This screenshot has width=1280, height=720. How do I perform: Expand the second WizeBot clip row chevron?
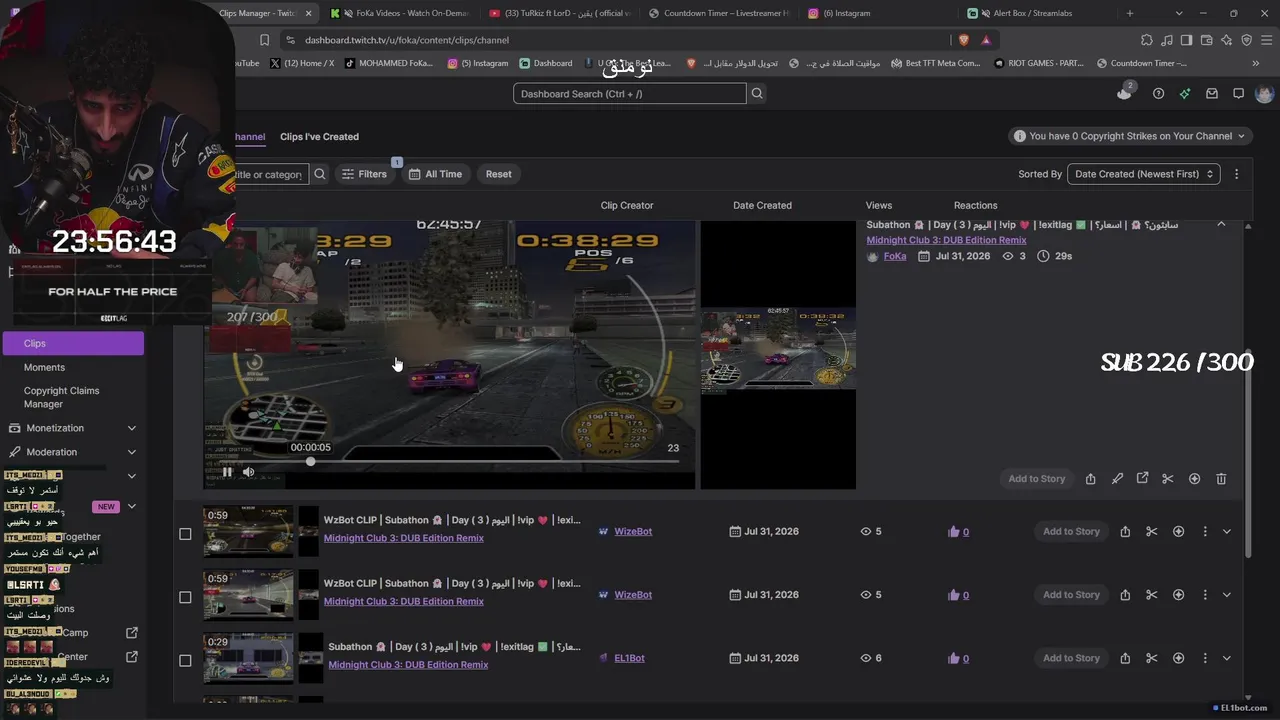1227,595
